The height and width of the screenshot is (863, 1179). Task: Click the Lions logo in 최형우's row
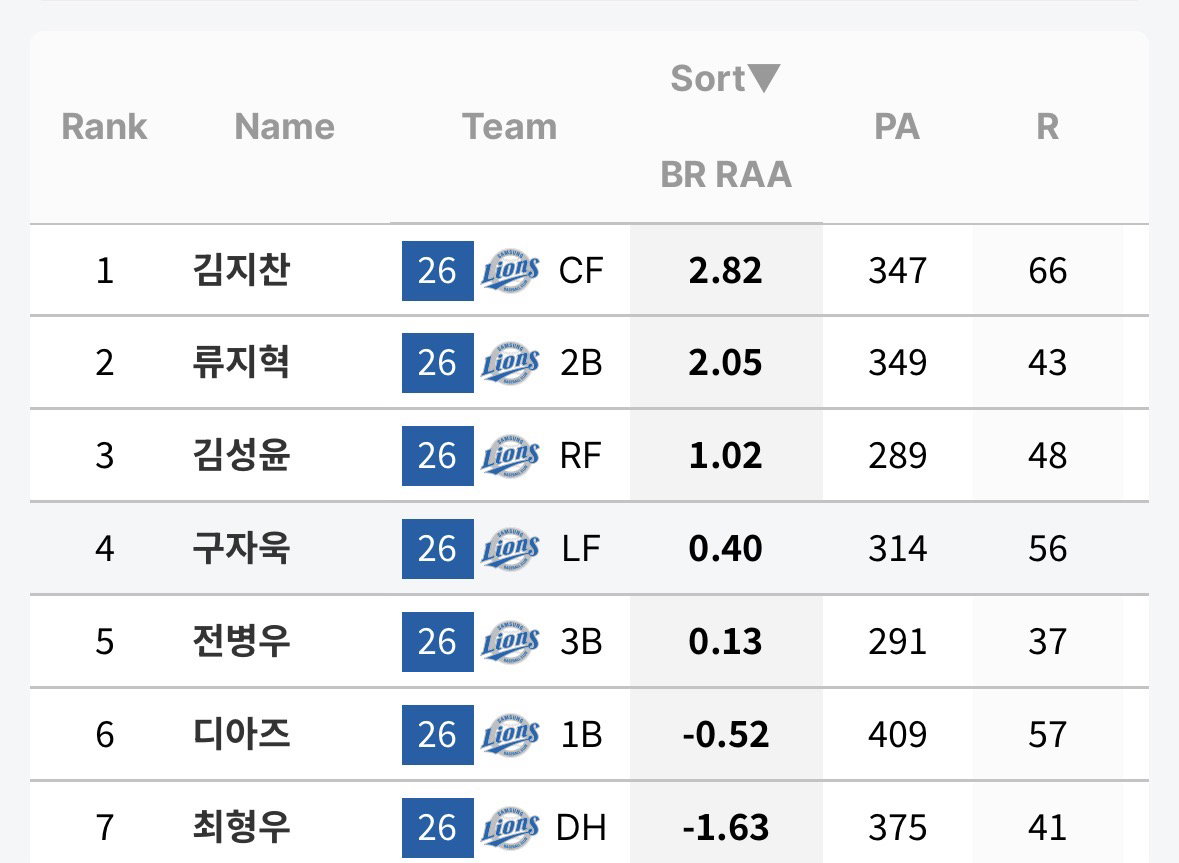[x=510, y=828]
